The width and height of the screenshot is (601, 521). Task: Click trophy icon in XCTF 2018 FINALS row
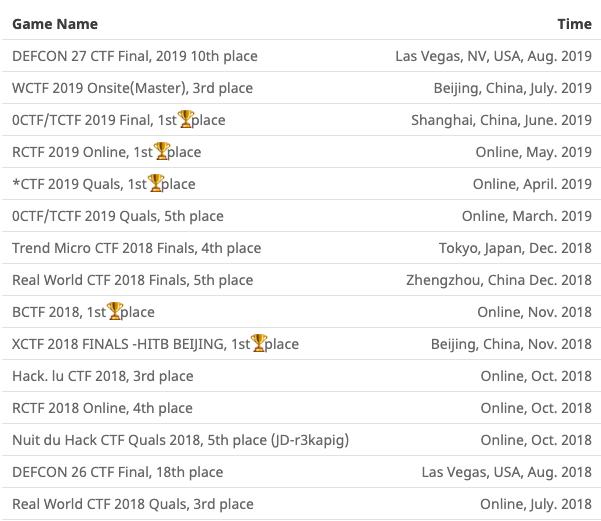(x=259, y=344)
